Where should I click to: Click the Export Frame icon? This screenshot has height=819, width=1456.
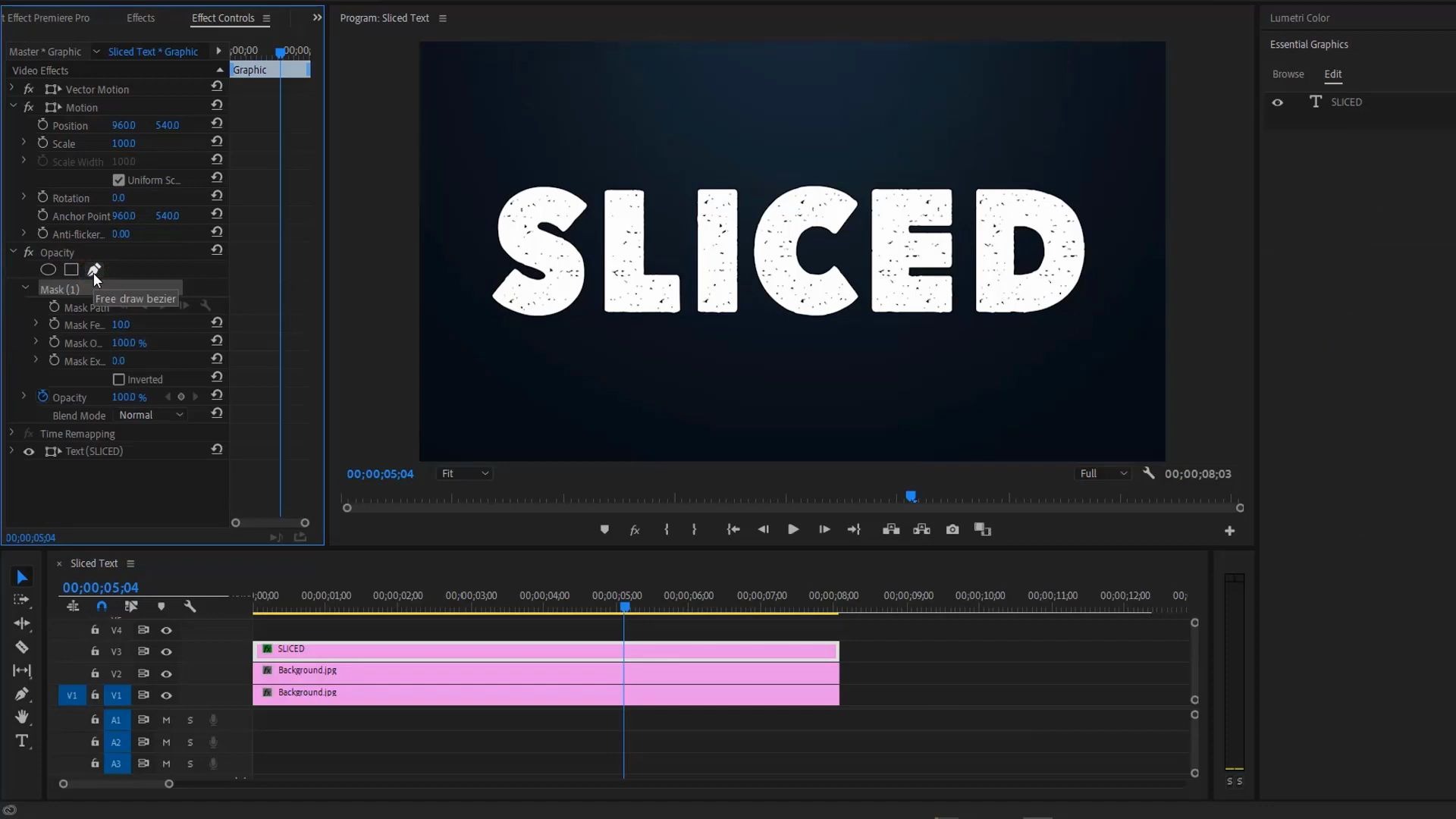point(955,530)
